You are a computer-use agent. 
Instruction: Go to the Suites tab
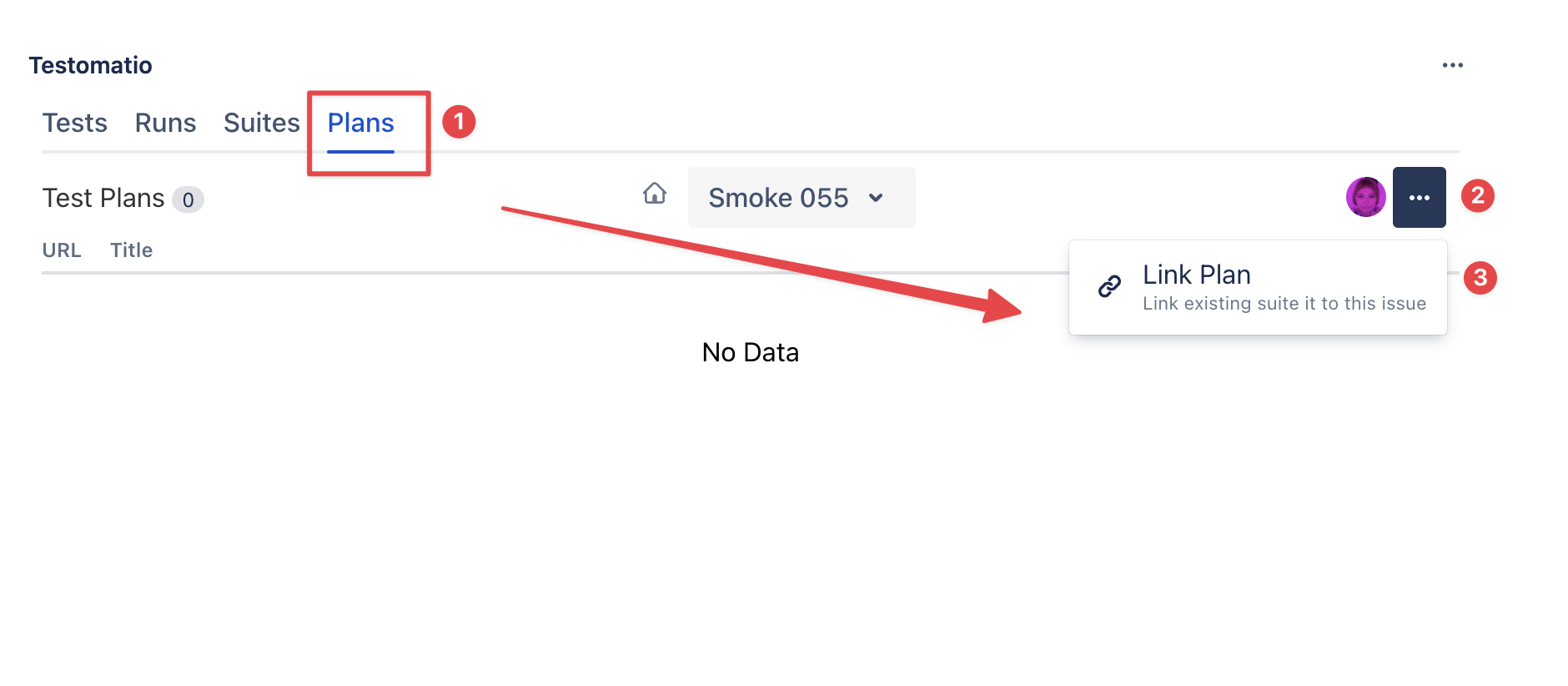pos(261,124)
